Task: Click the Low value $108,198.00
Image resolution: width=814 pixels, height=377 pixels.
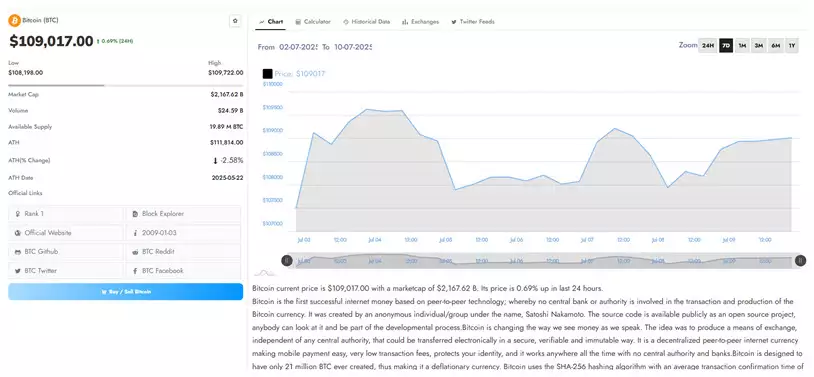Action: click(x=25, y=73)
